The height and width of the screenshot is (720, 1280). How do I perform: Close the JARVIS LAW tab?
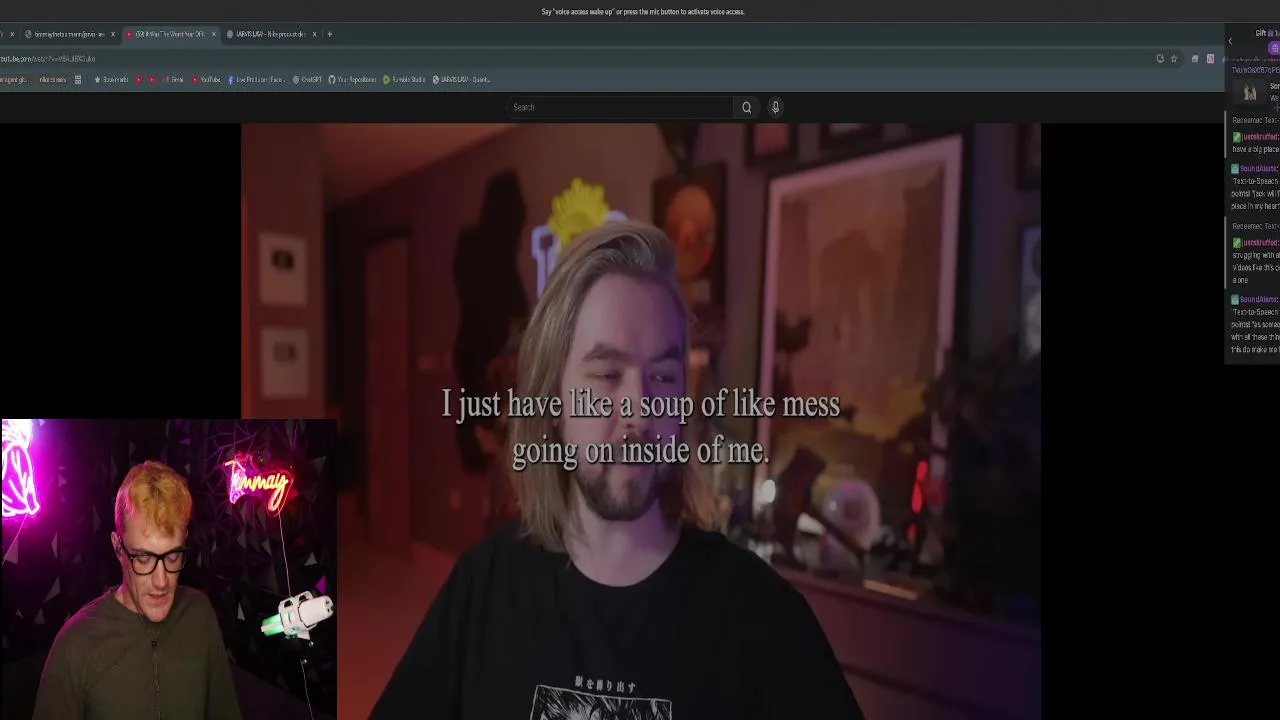tap(314, 34)
